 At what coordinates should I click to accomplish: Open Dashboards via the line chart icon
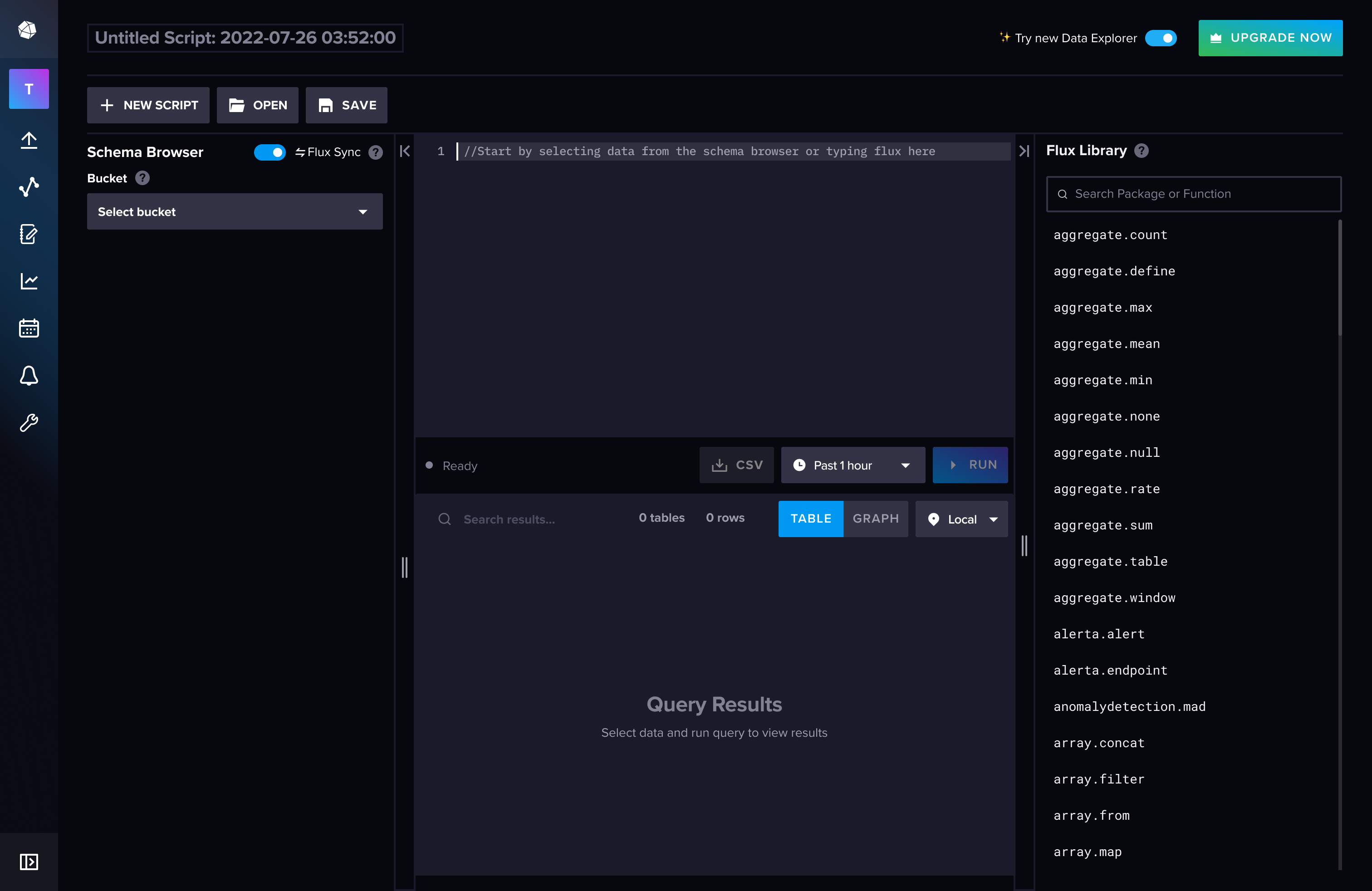(29, 281)
